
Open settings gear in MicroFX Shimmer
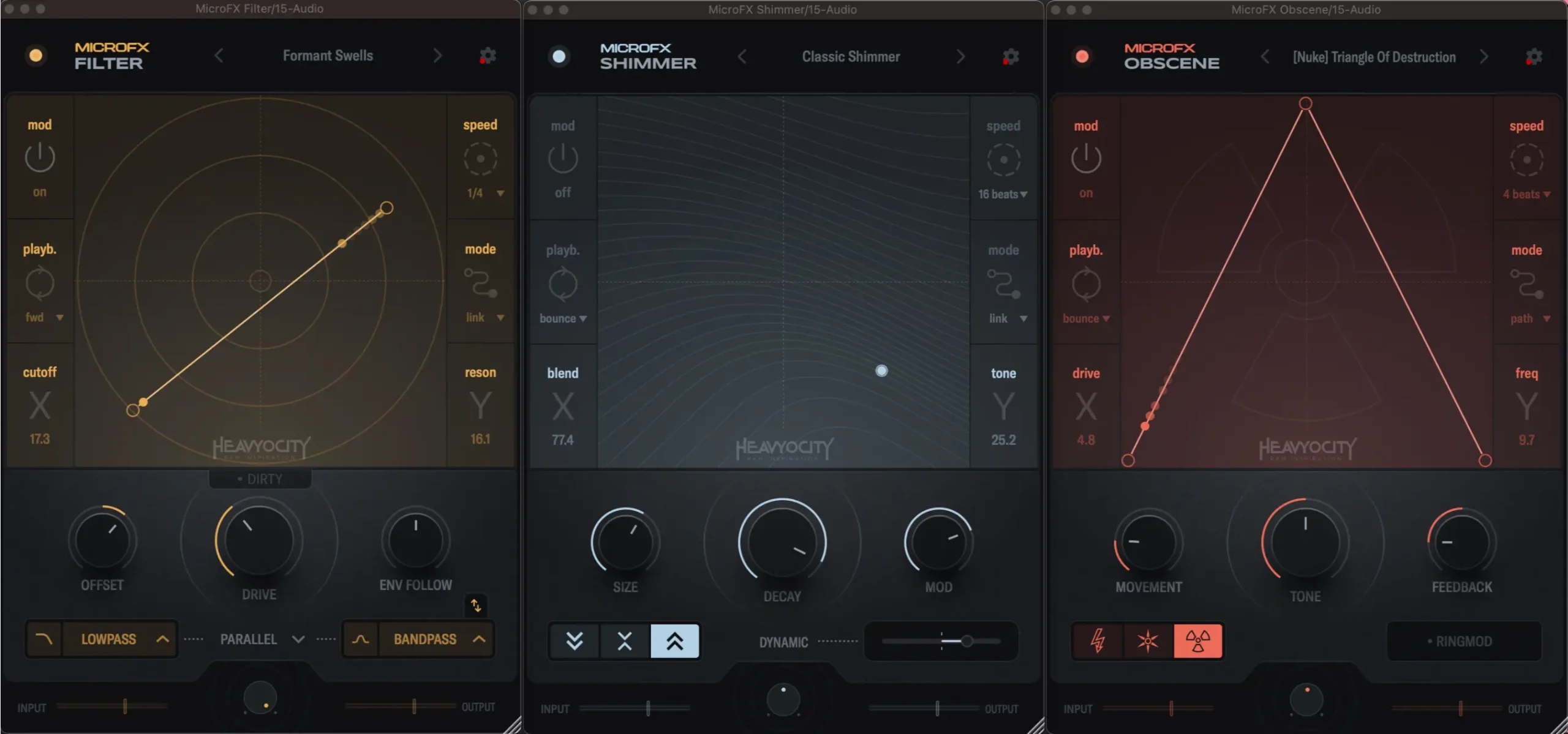point(1011,57)
